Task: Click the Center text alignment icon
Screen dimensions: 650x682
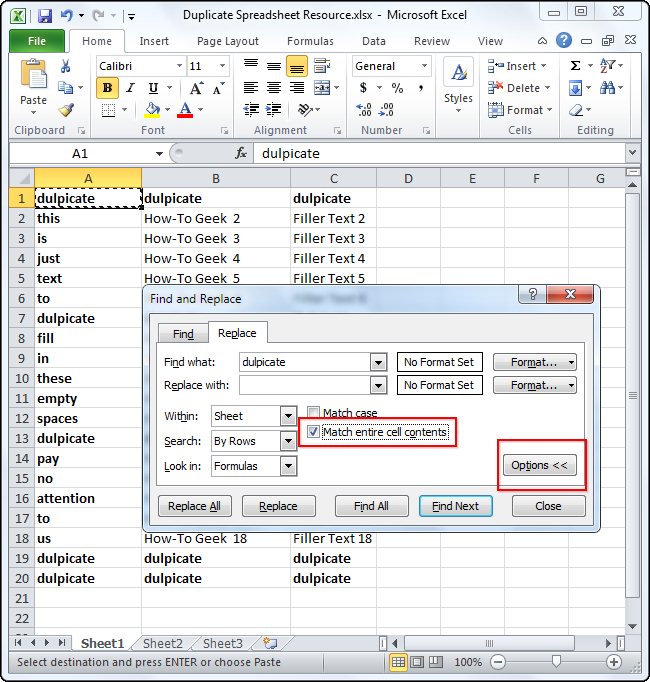Action: point(274,88)
